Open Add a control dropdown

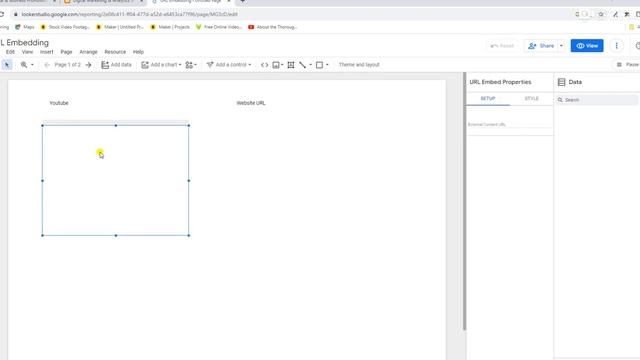pyautogui.click(x=229, y=65)
